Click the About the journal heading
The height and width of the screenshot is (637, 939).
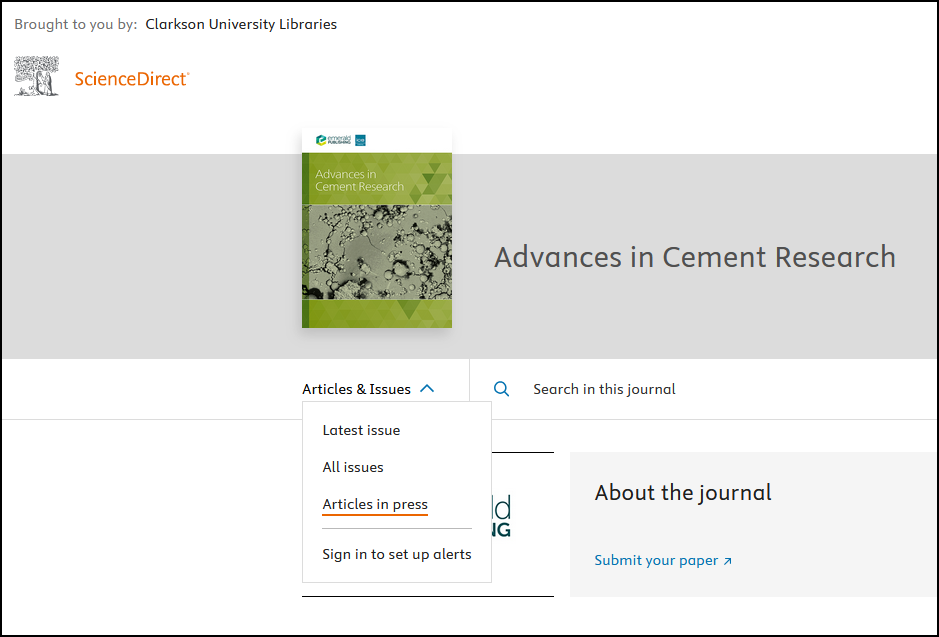683,492
